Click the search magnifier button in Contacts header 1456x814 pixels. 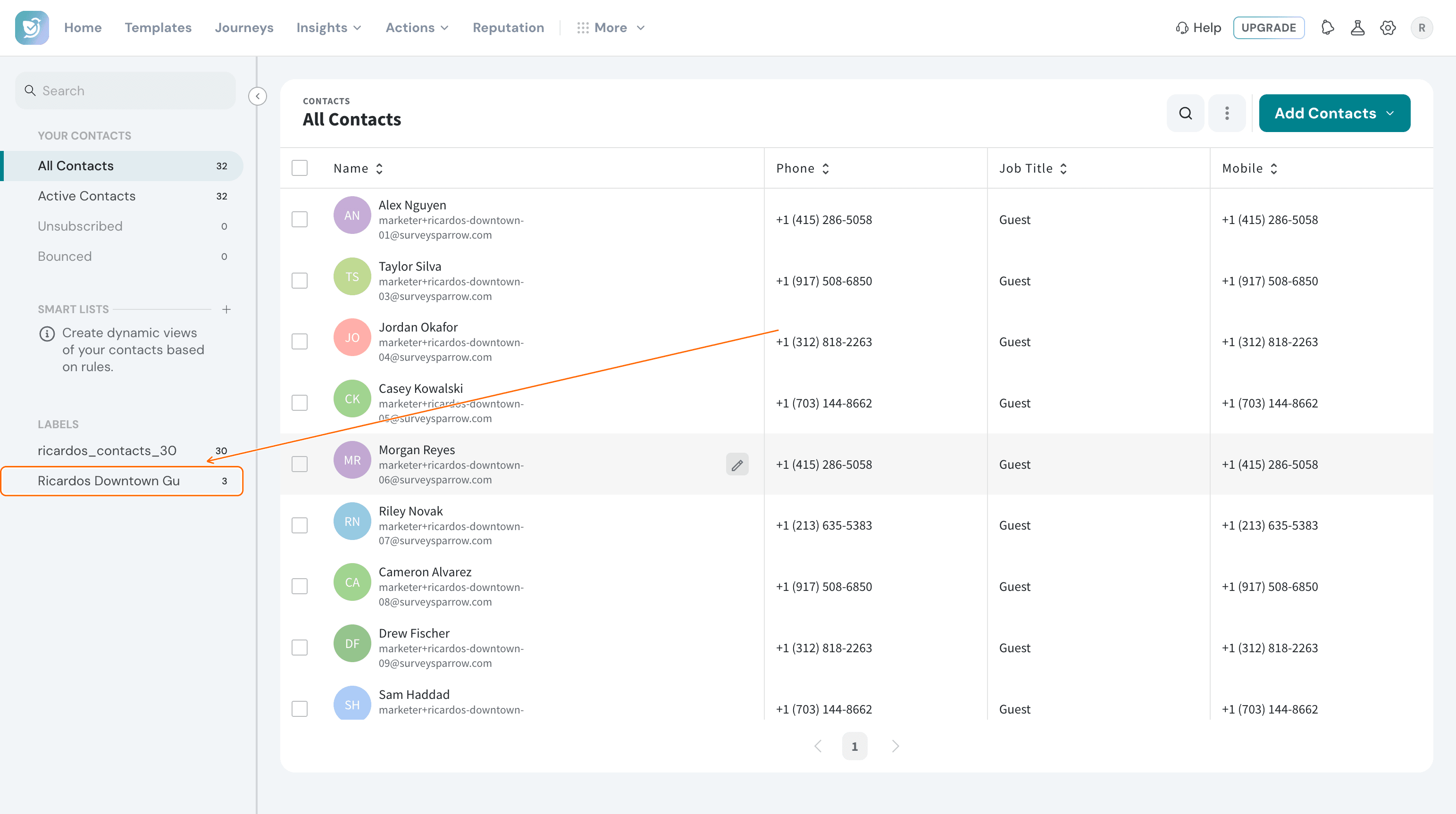click(1185, 113)
